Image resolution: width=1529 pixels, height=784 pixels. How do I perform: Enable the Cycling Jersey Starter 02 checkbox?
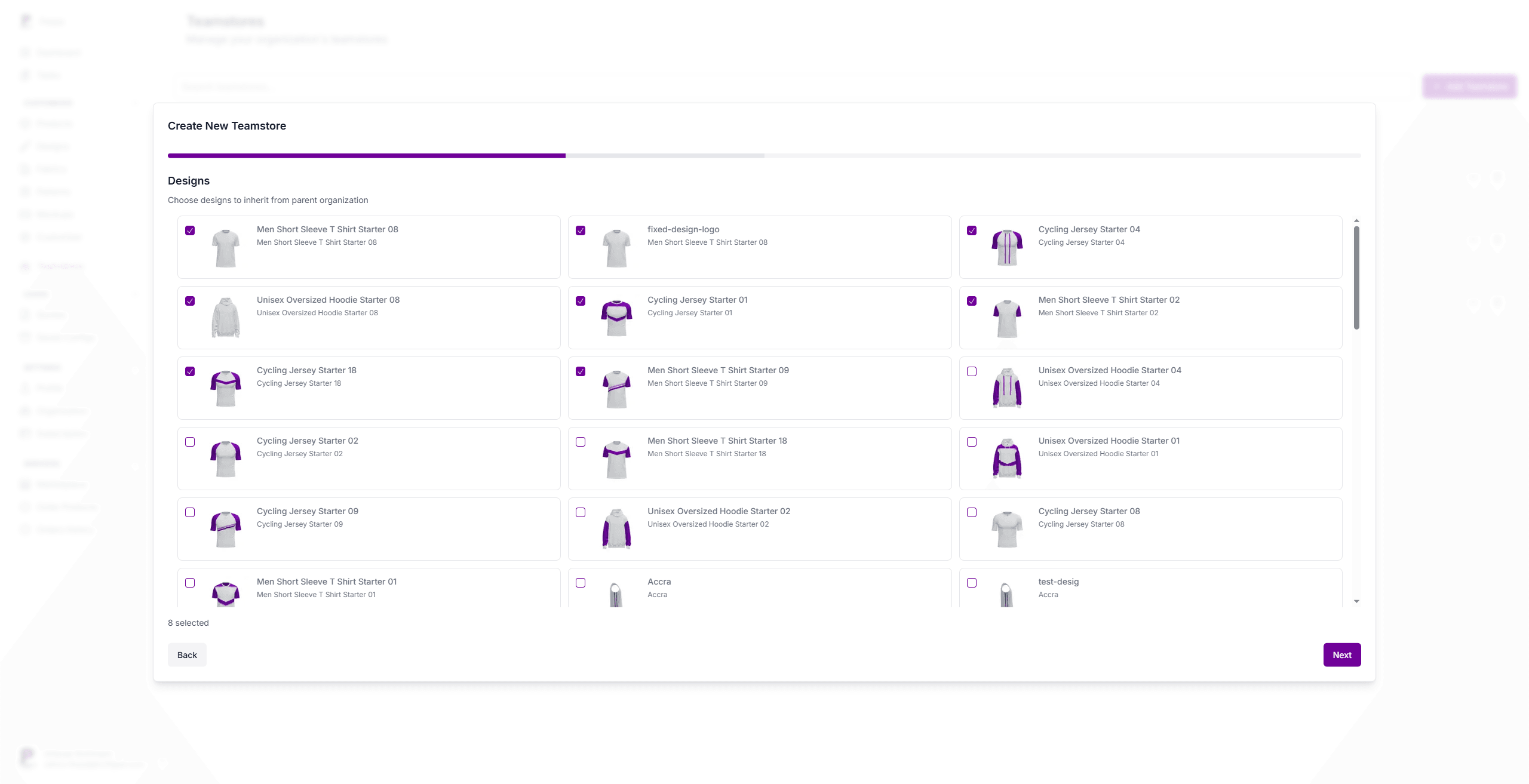pyautogui.click(x=191, y=442)
